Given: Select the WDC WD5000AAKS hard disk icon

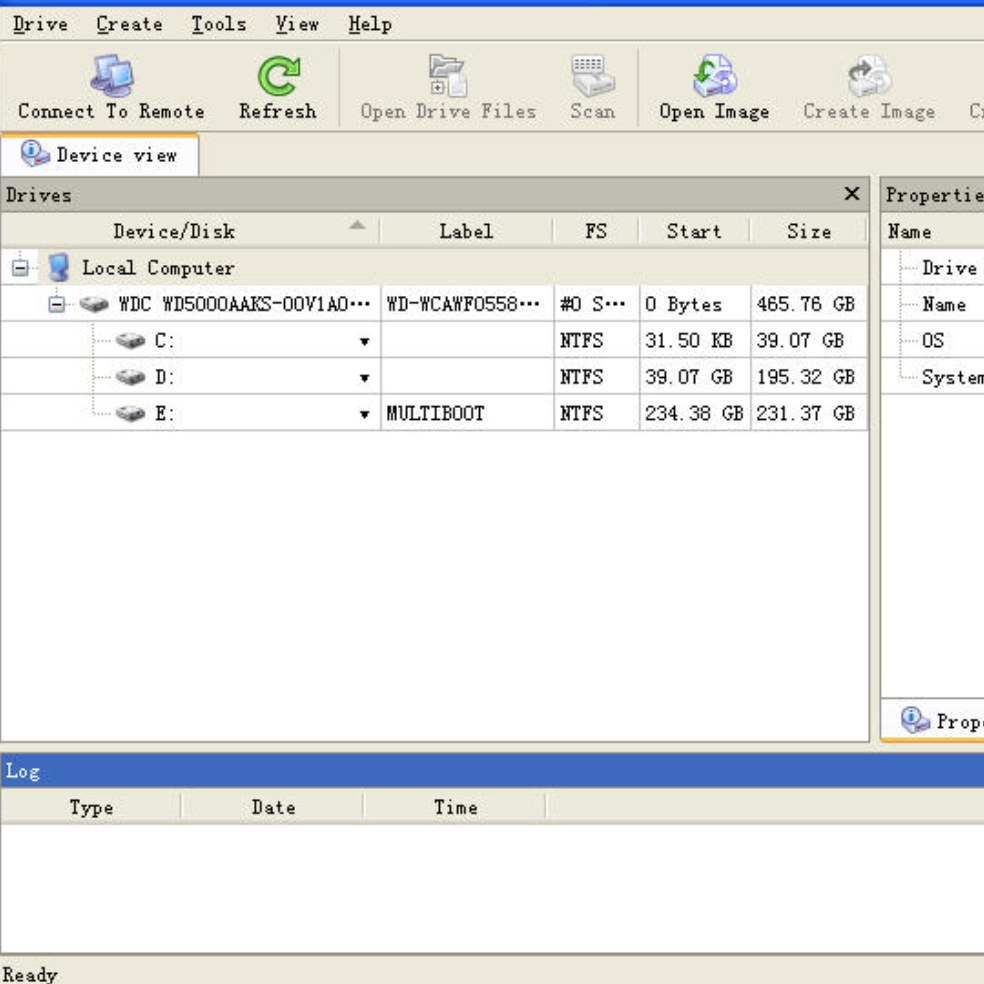Looking at the screenshot, I should [94, 304].
